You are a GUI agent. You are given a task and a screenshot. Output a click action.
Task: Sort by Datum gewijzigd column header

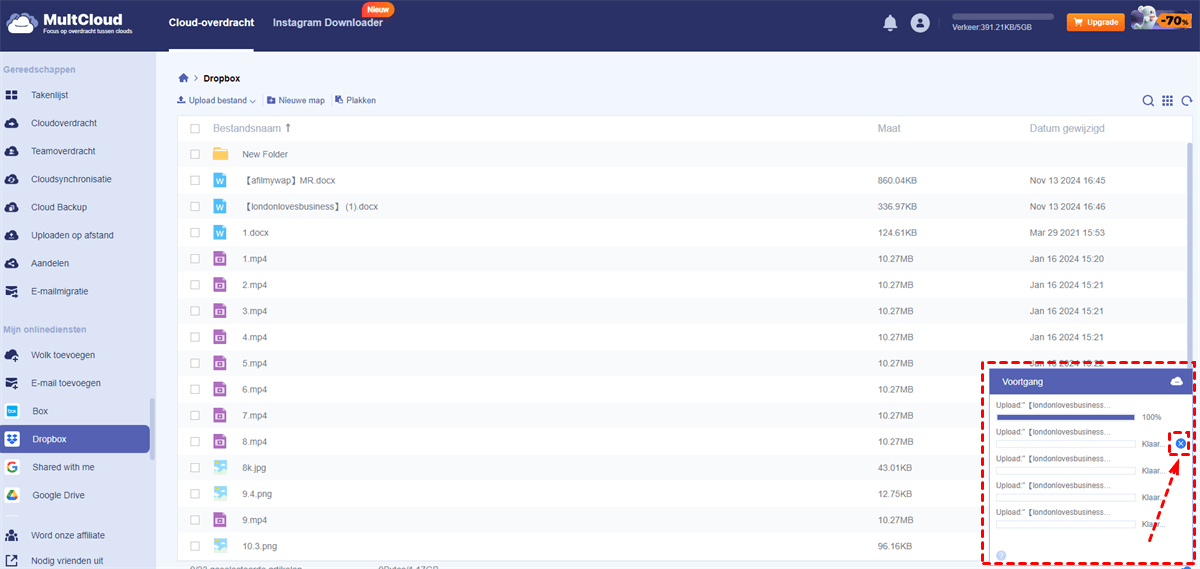click(x=1067, y=128)
